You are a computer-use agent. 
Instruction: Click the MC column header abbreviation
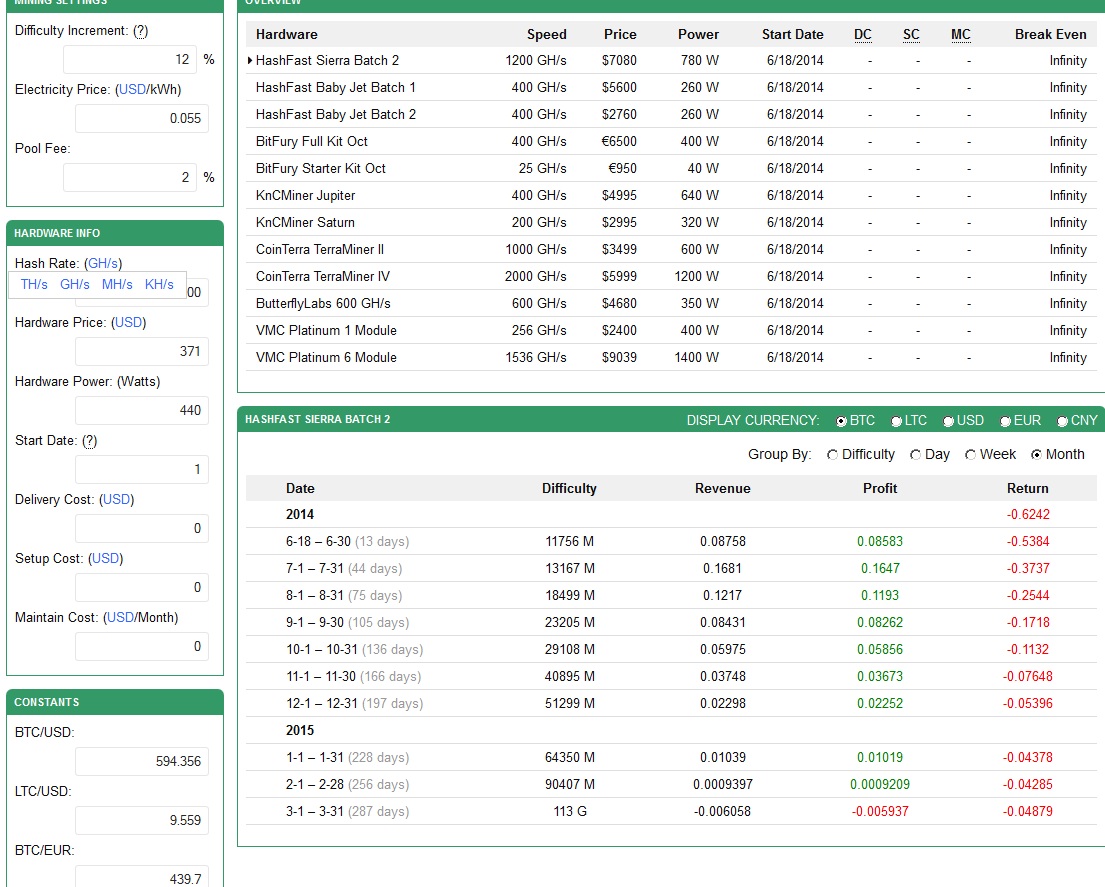click(x=961, y=35)
